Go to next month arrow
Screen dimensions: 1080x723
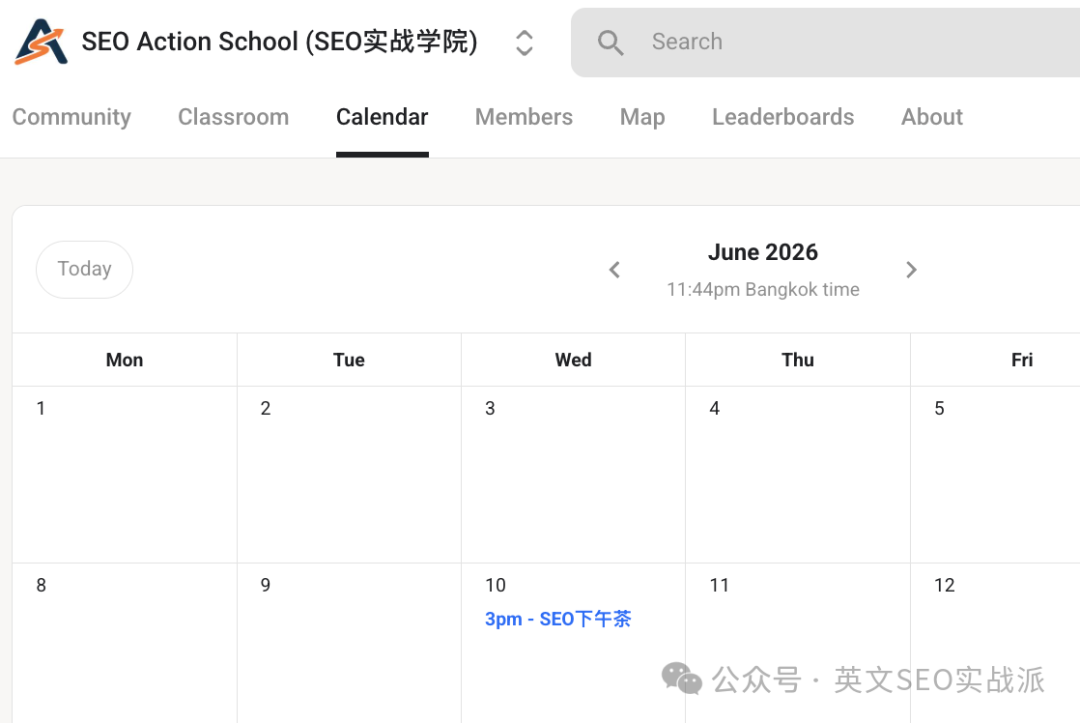pos(911,270)
